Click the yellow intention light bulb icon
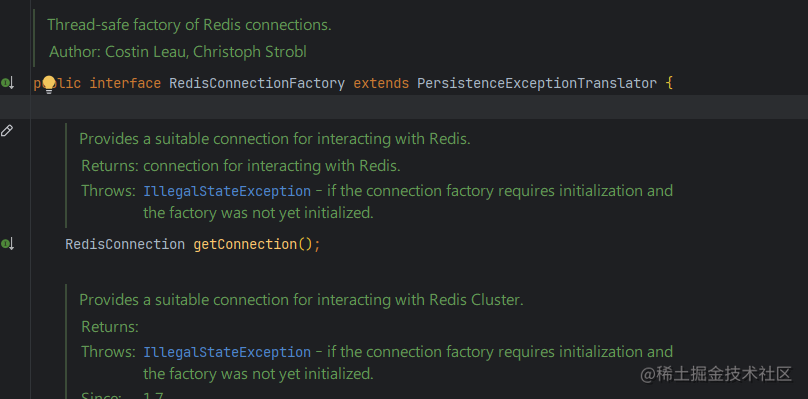This screenshot has width=808, height=399. pyautogui.click(x=48, y=84)
